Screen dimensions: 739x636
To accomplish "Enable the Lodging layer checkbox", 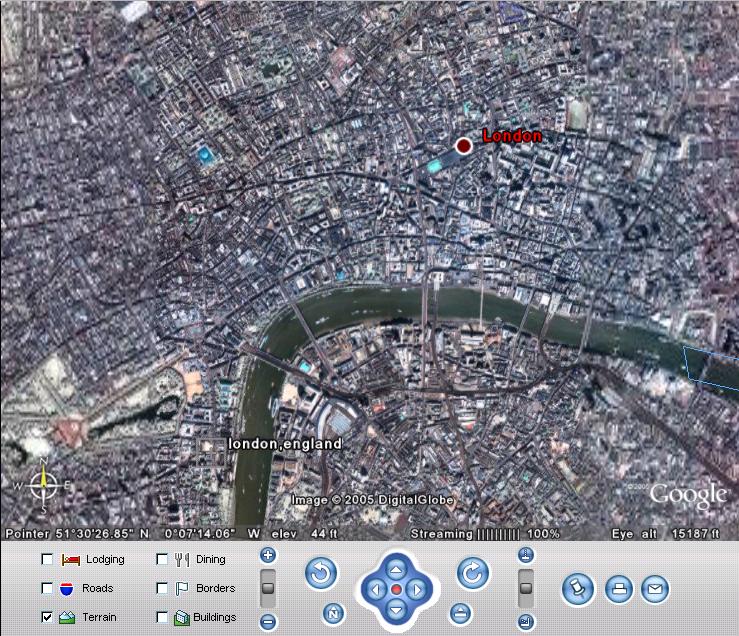I will [x=47, y=559].
